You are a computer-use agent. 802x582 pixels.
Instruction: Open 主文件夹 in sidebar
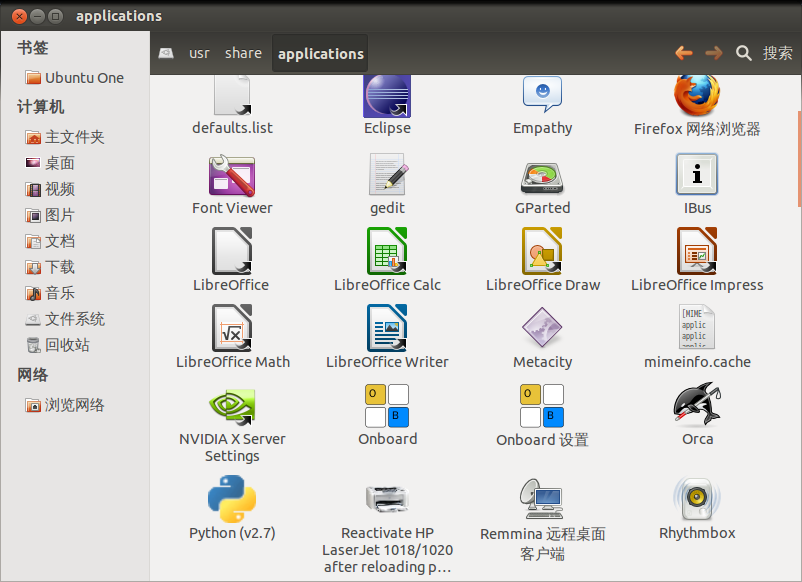coord(65,137)
